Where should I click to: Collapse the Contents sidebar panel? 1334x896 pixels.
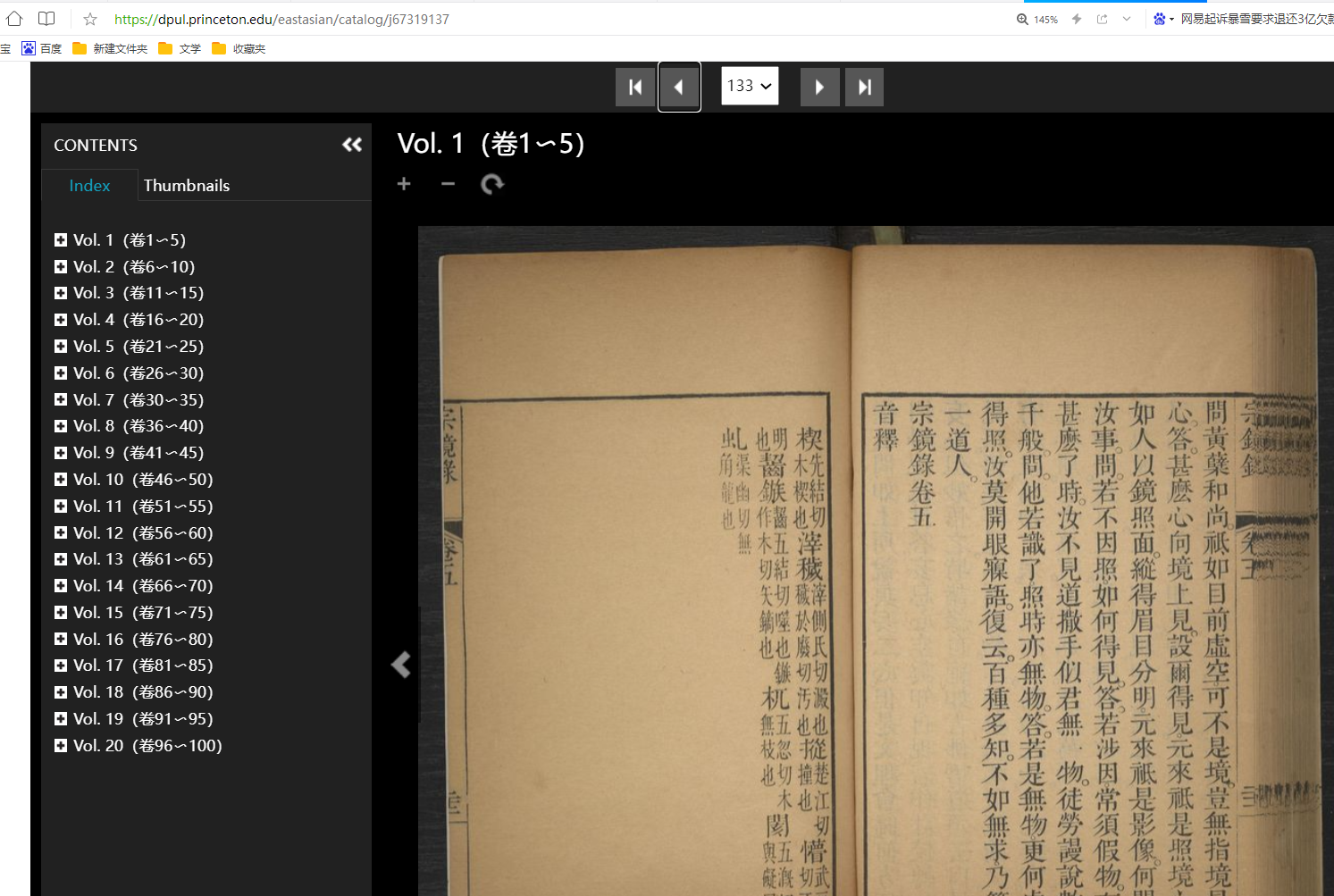352,145
